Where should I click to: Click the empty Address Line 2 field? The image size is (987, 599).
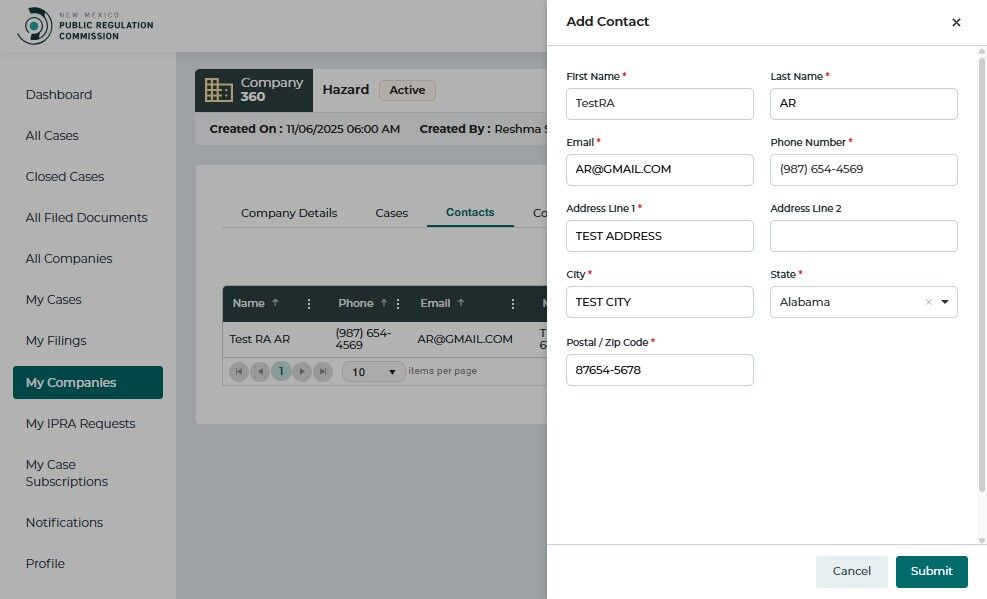(864, 236)
